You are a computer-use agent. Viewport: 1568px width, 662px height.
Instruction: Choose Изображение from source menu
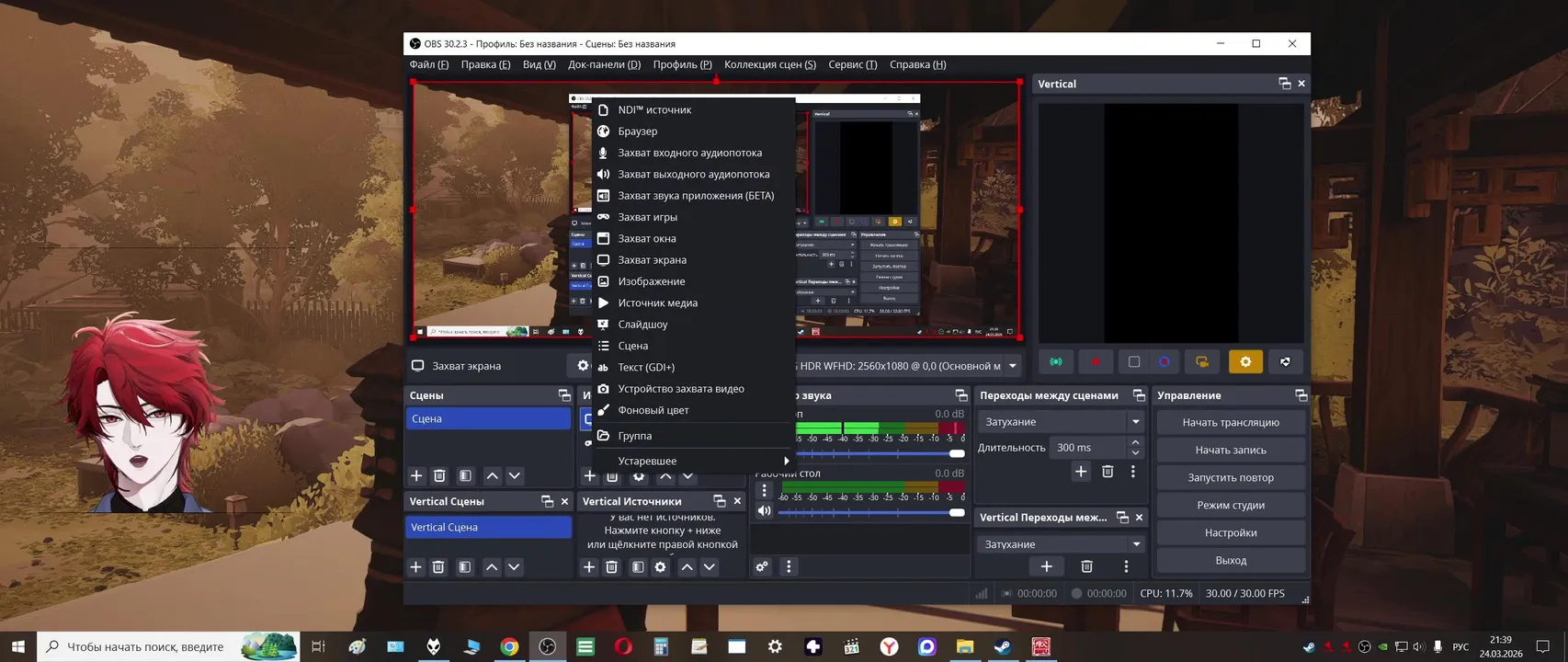click(x=694, y=281)
